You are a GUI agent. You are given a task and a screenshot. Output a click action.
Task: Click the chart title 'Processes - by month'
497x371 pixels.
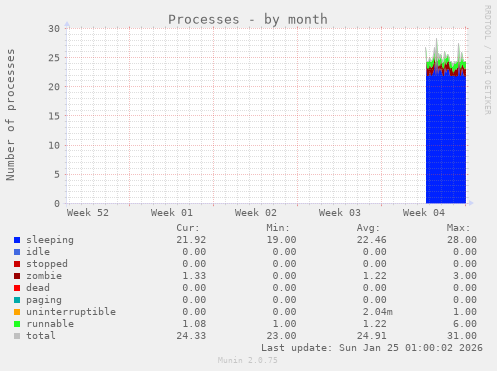248,19
